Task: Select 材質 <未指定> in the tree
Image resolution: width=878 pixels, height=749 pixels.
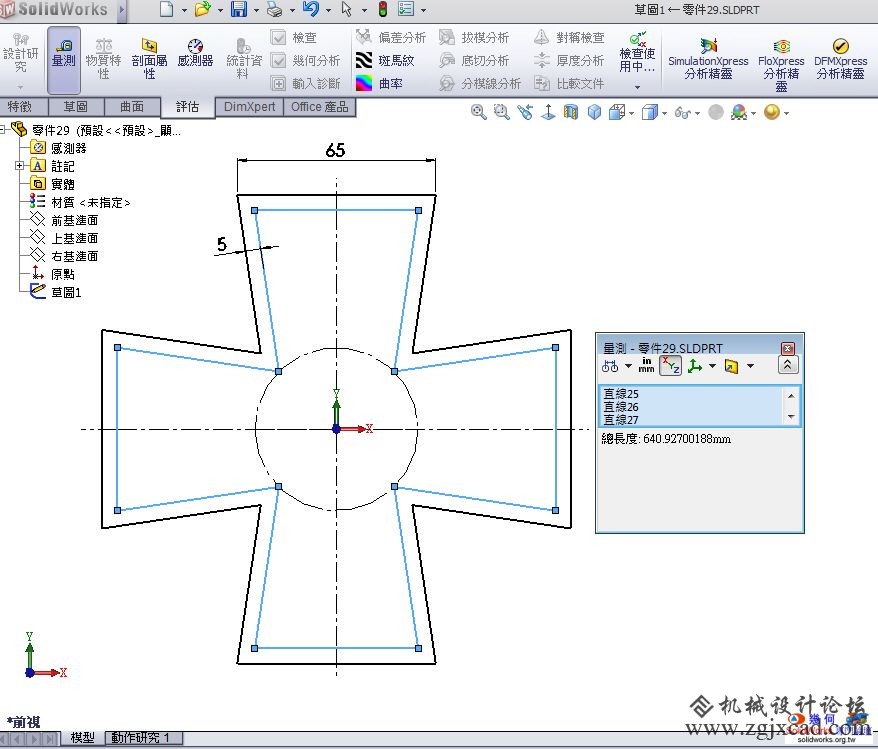Action: [80, 202]
